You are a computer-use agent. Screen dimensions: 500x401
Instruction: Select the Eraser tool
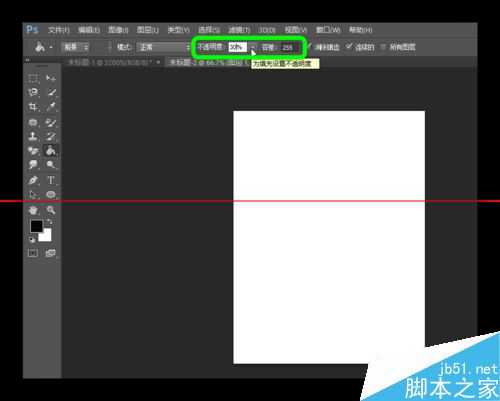[33, 151]
